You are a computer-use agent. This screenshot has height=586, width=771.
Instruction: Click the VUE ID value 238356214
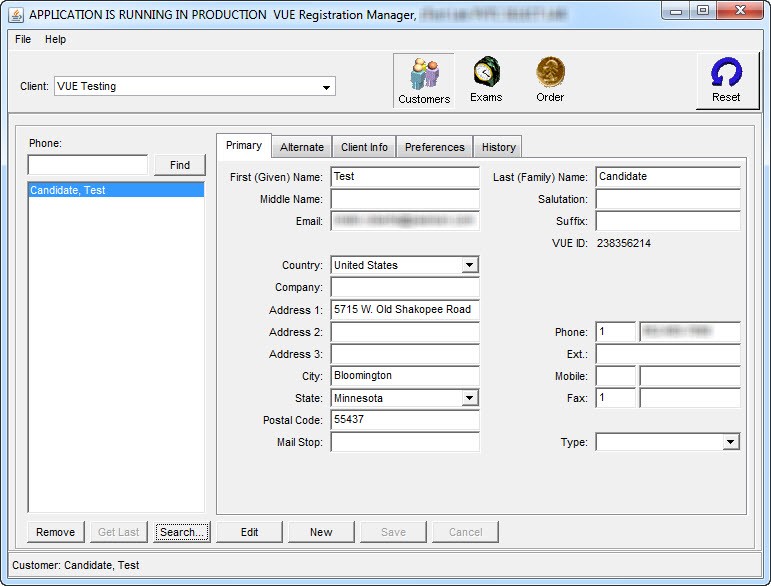tap(623, 243)
